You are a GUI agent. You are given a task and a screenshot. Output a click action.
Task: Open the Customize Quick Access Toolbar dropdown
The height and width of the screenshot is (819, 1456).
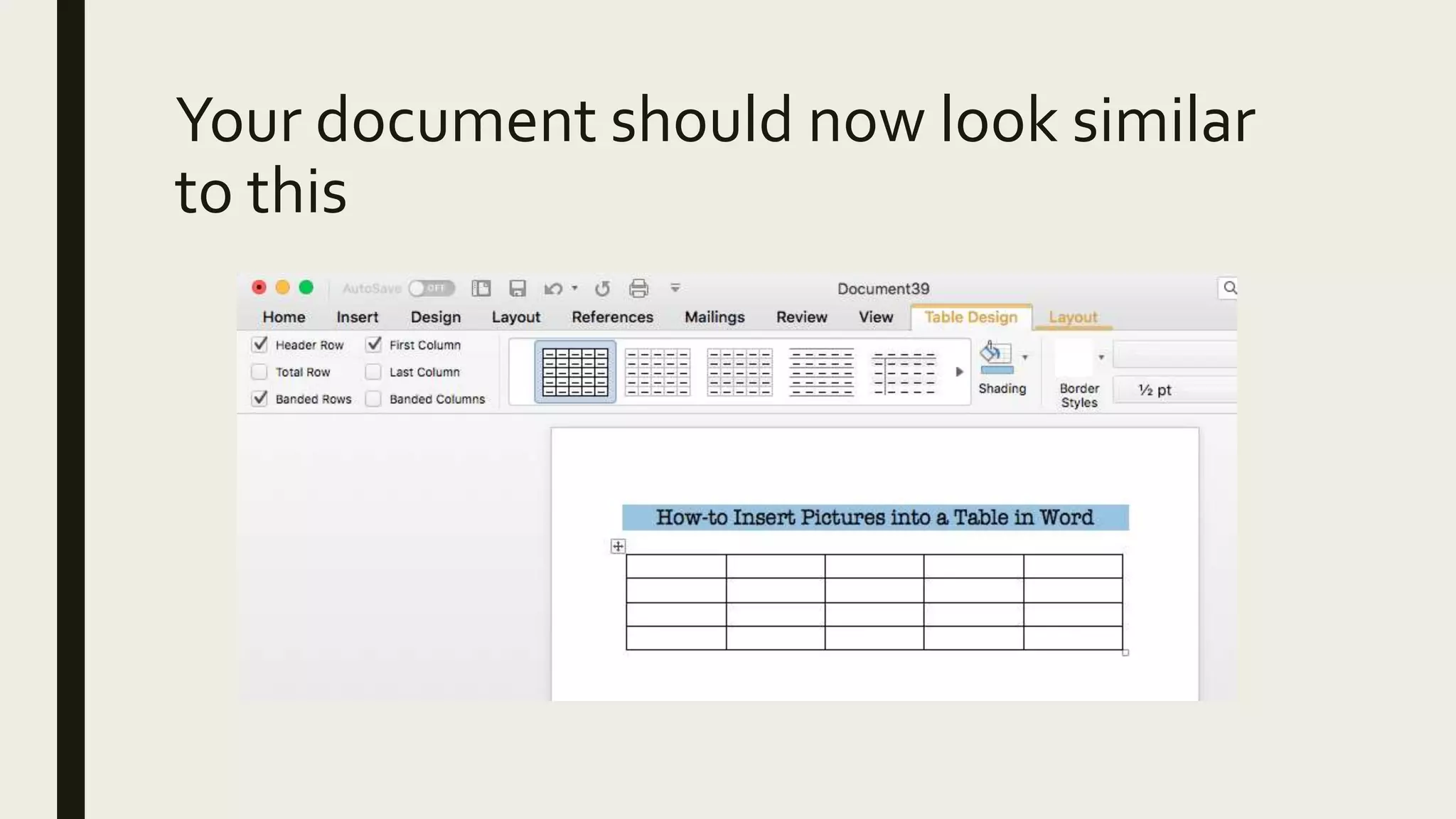pos(675,288)
